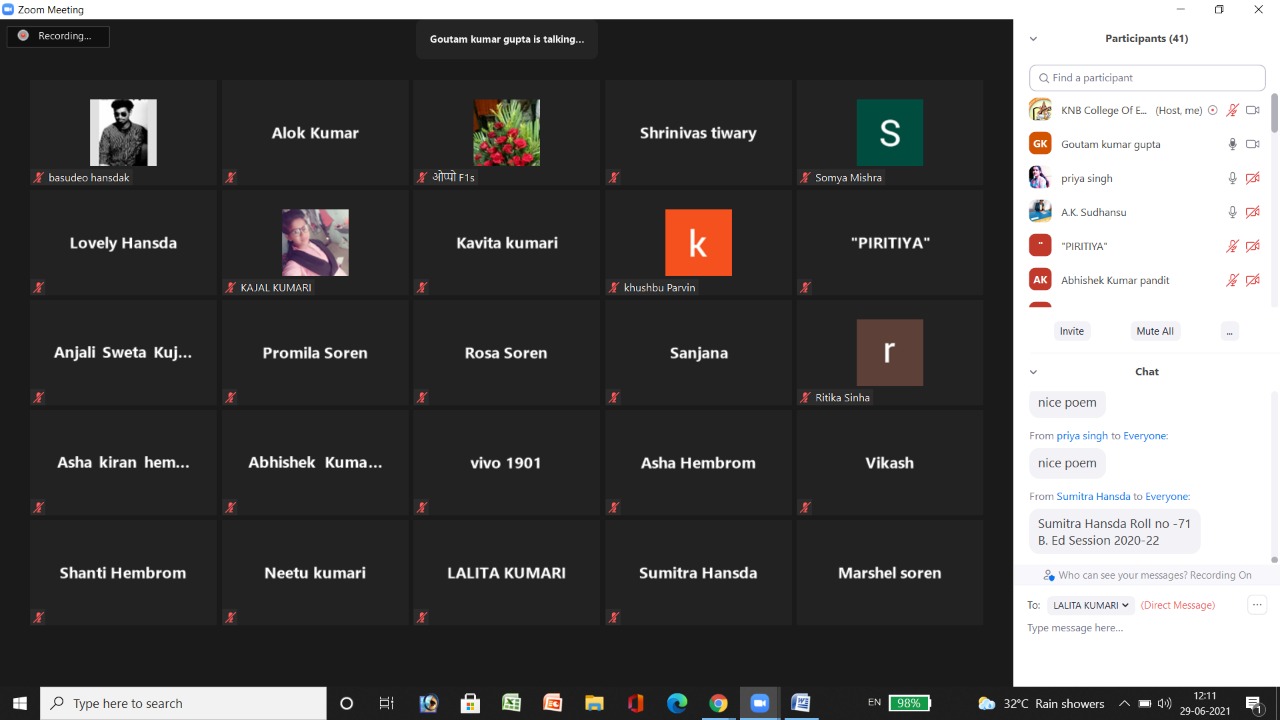
Task: Open File Explorer from the taskbar
Action: coord(594,703)
